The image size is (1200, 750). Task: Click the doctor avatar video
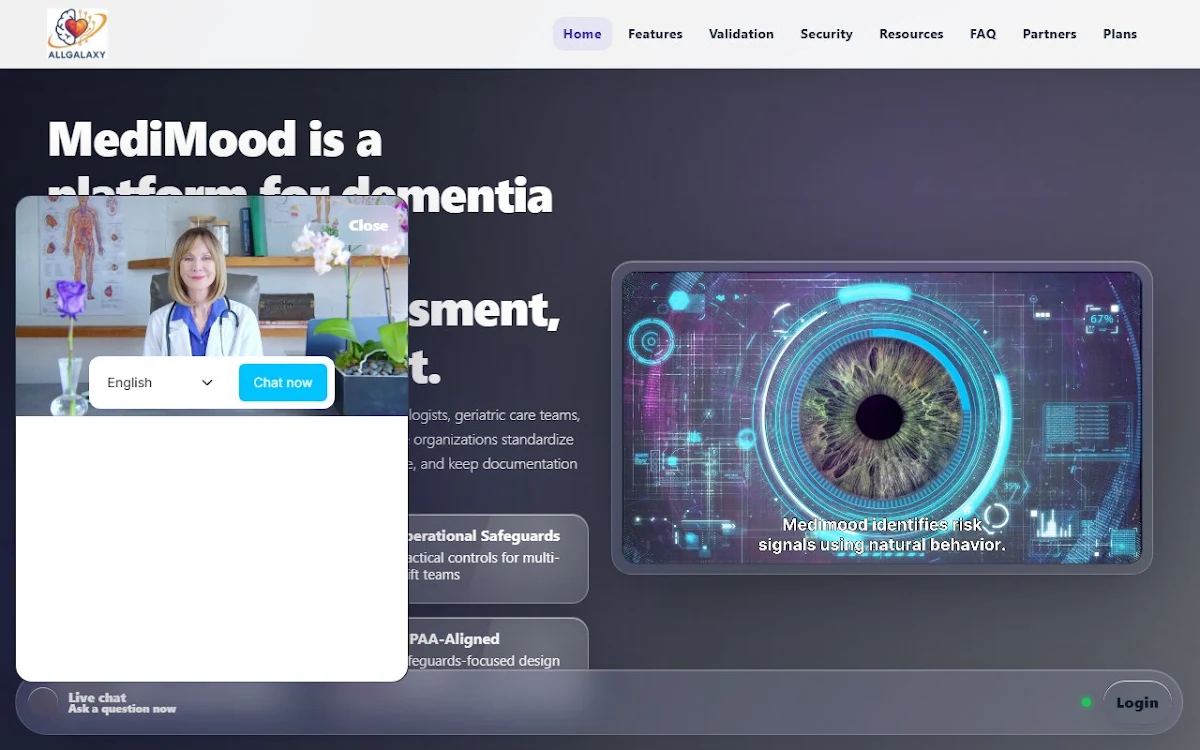click(x=212, y=305)
